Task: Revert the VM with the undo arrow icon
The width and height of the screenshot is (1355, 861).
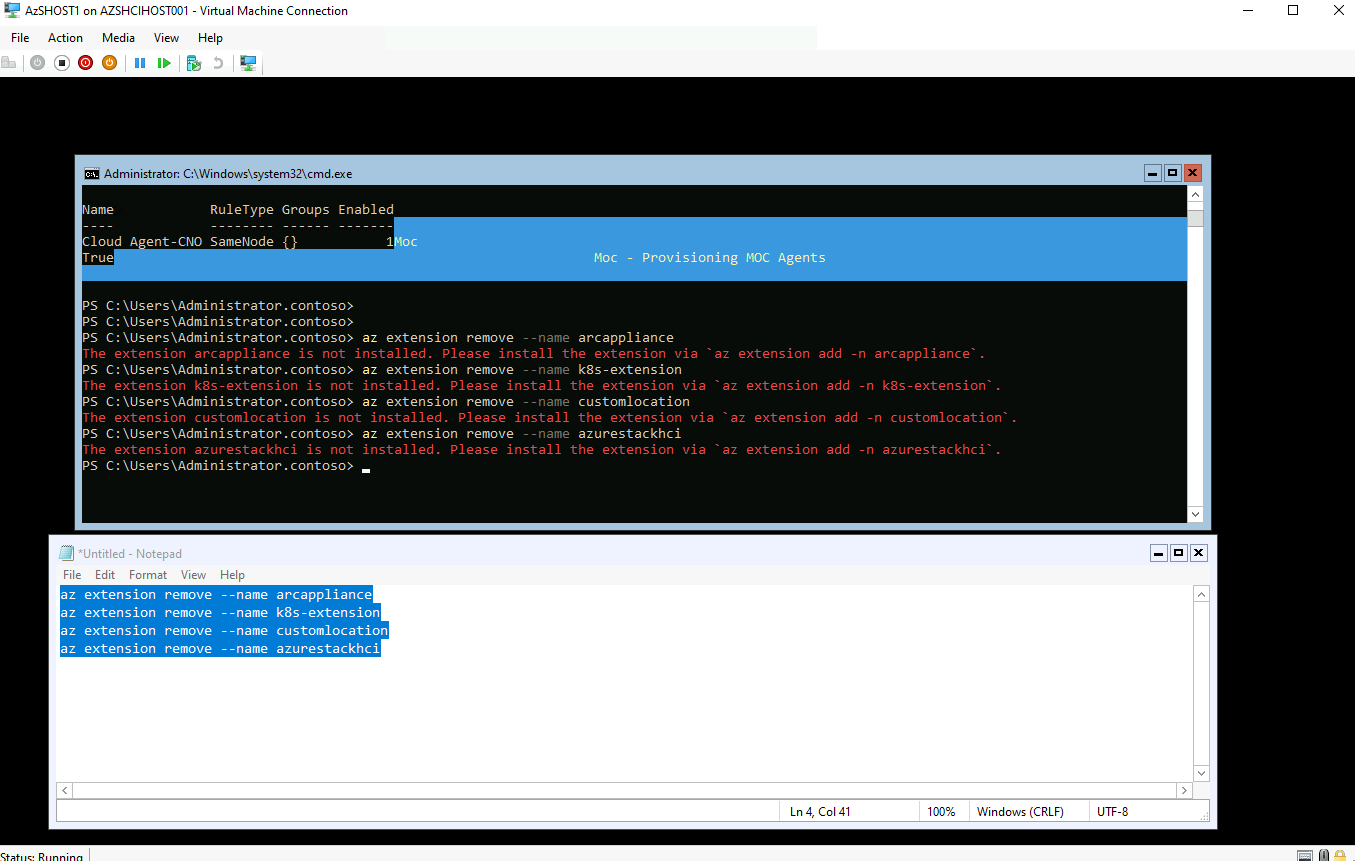Action: click(x=218, y=63)
